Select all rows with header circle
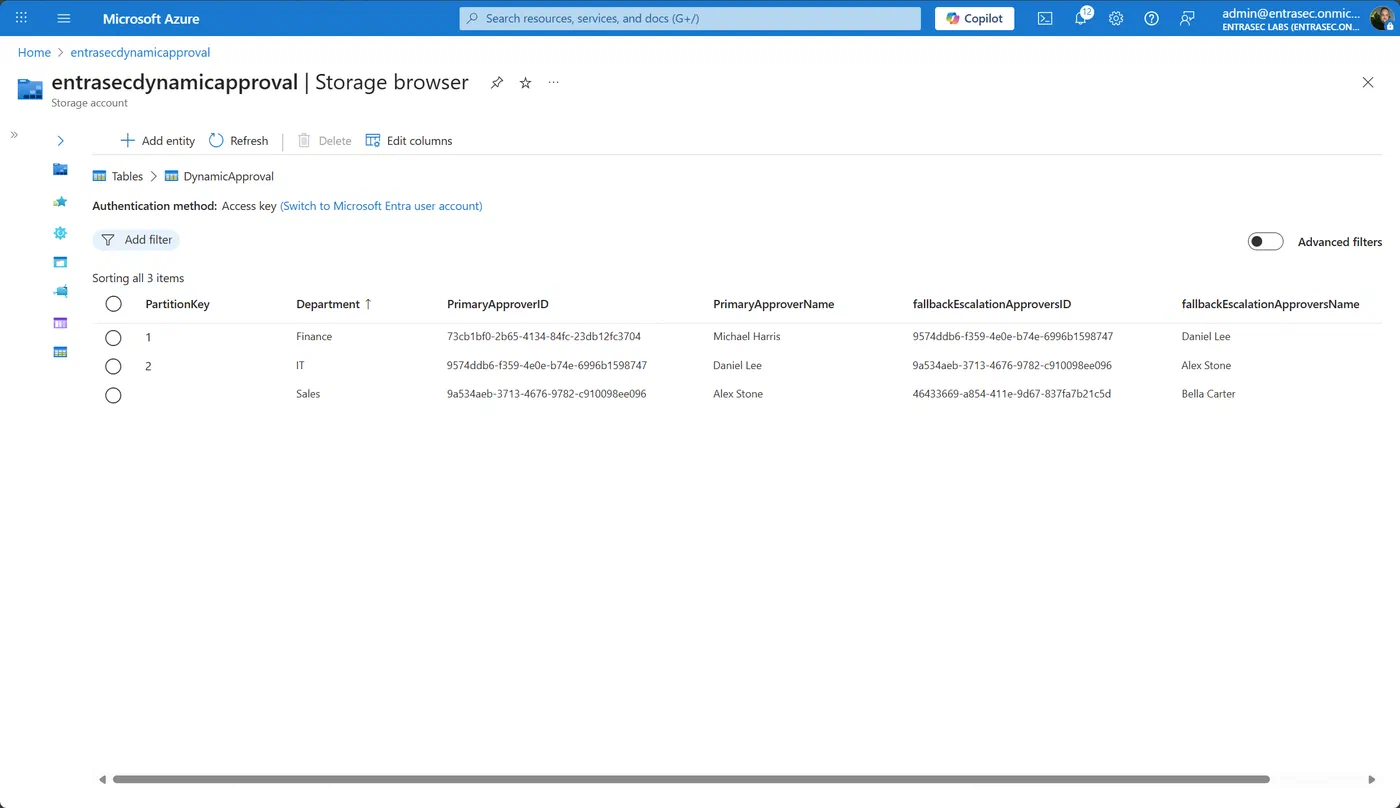Image resolution: width=1400 pixels, height=808 pixels. pyautogui.click(x=113, y=304)
